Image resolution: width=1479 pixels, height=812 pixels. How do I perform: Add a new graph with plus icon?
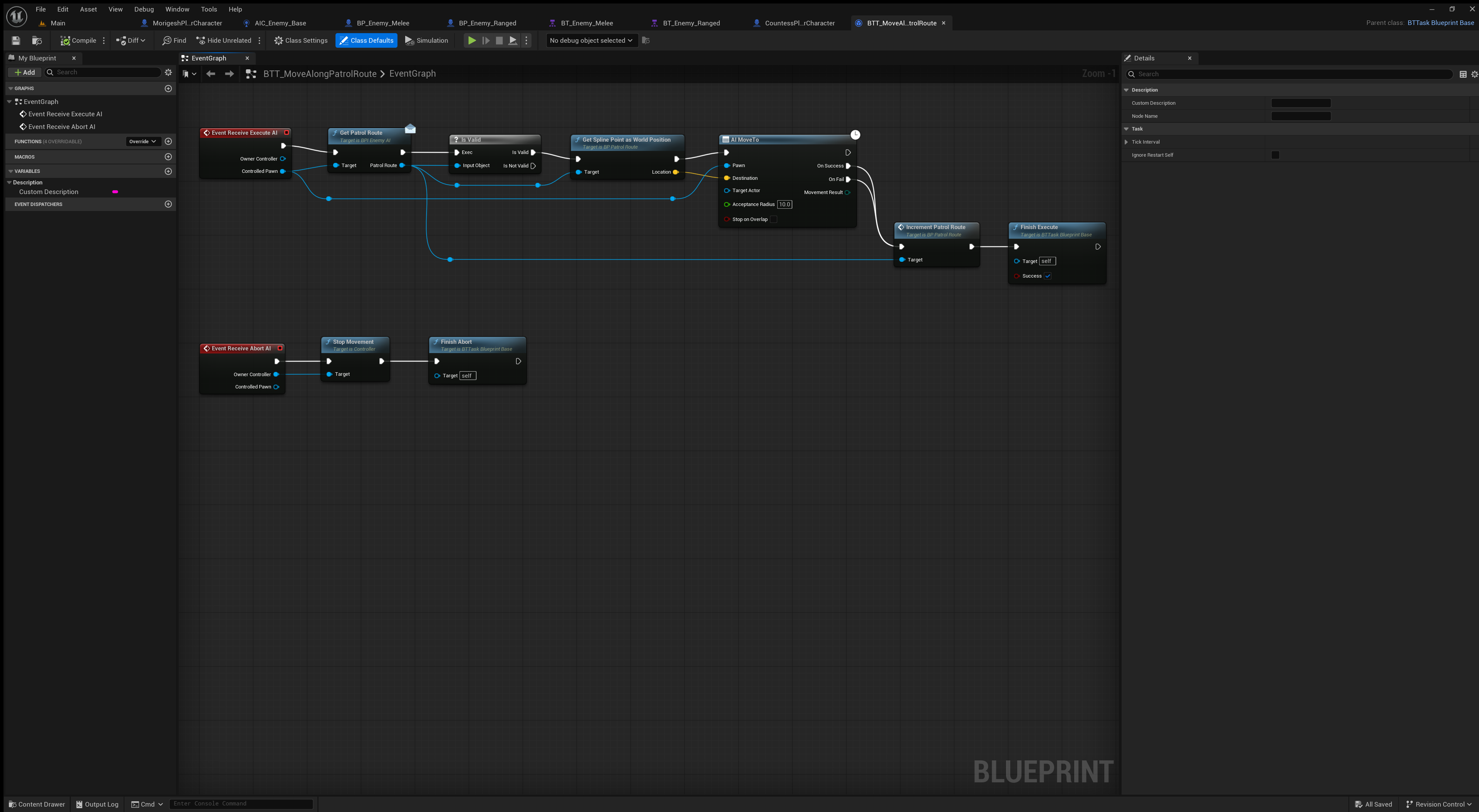click(168, 89)
